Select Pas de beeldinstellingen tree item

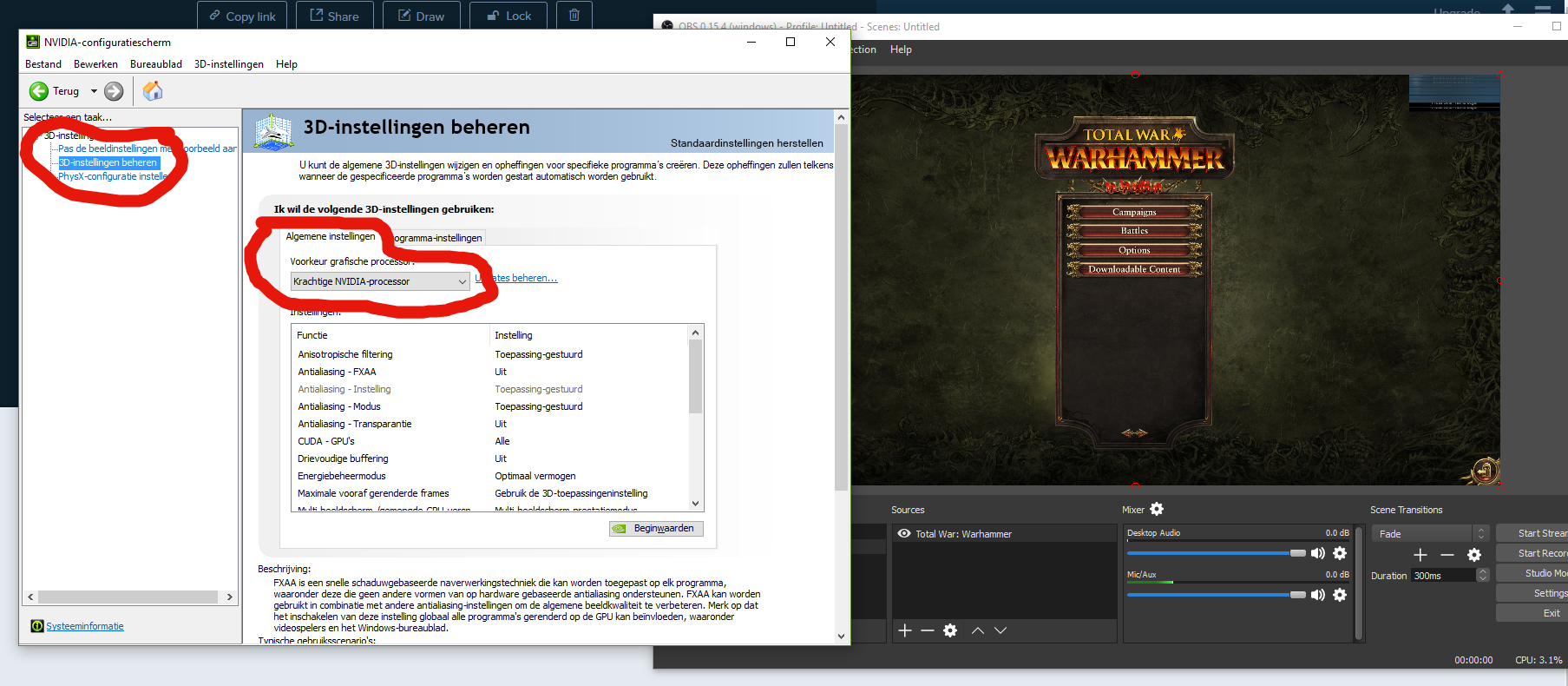pos(148,148)
